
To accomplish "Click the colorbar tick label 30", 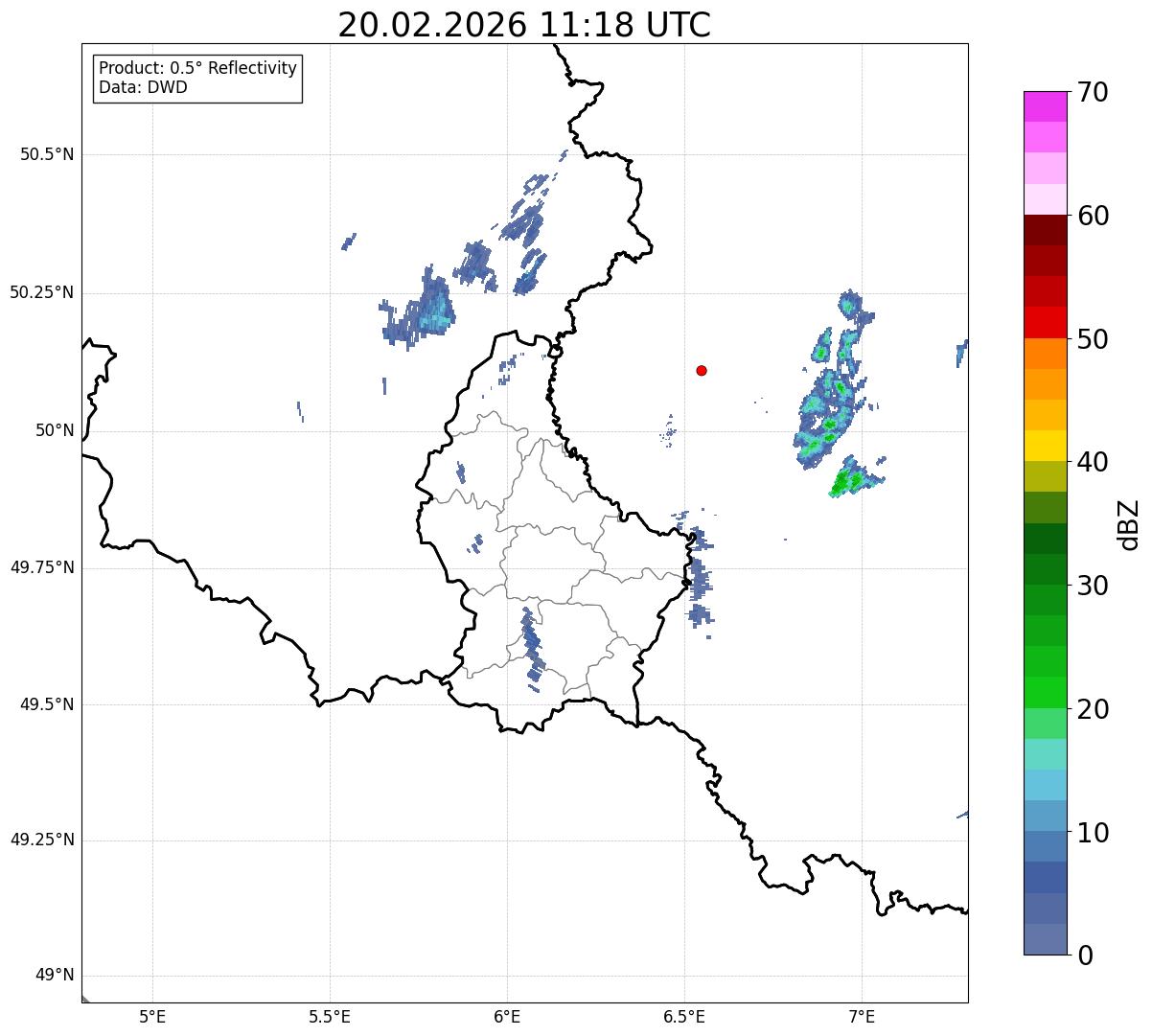I will 1093,586.
